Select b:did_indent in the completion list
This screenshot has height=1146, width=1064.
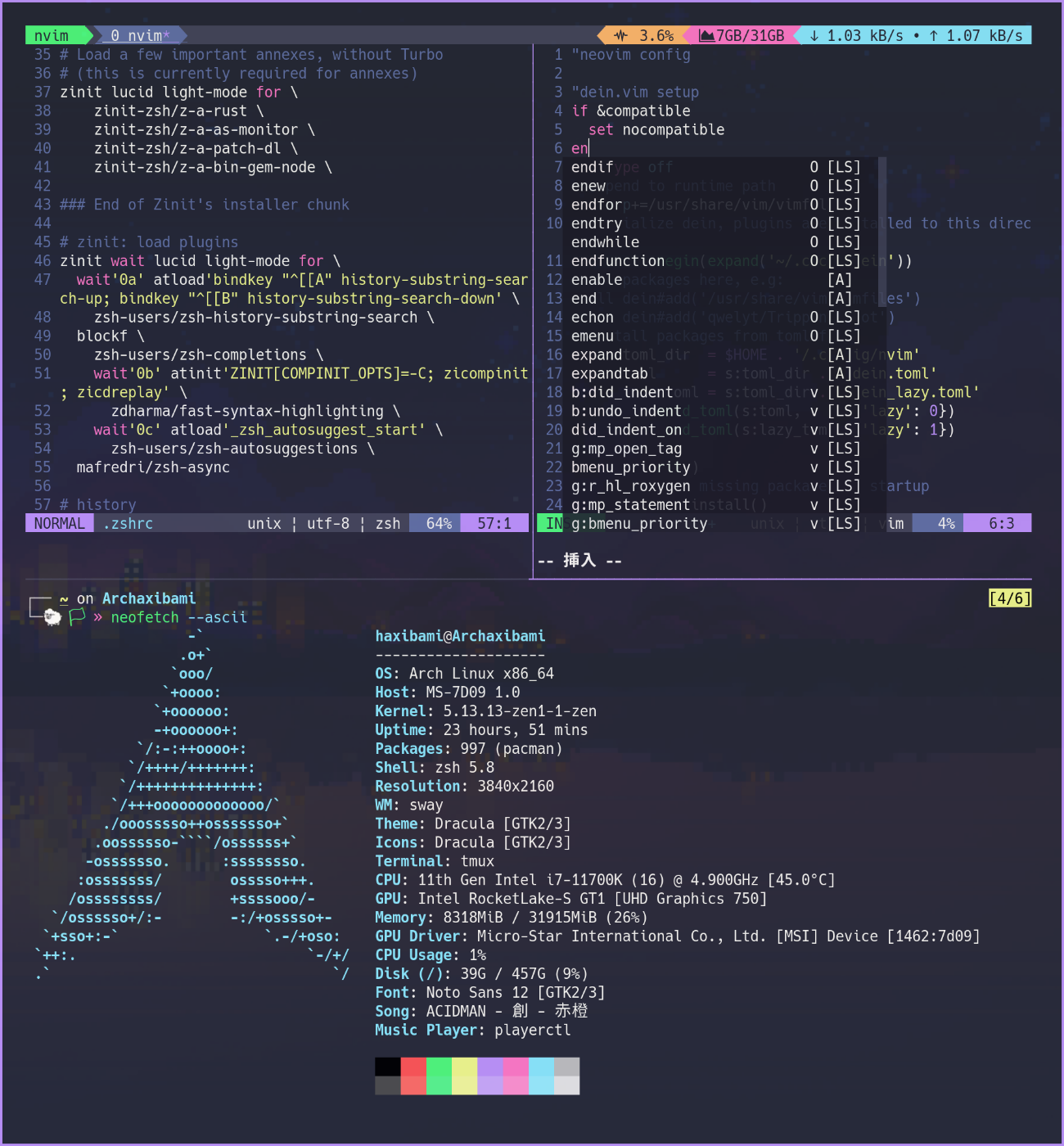pos(720,393)
